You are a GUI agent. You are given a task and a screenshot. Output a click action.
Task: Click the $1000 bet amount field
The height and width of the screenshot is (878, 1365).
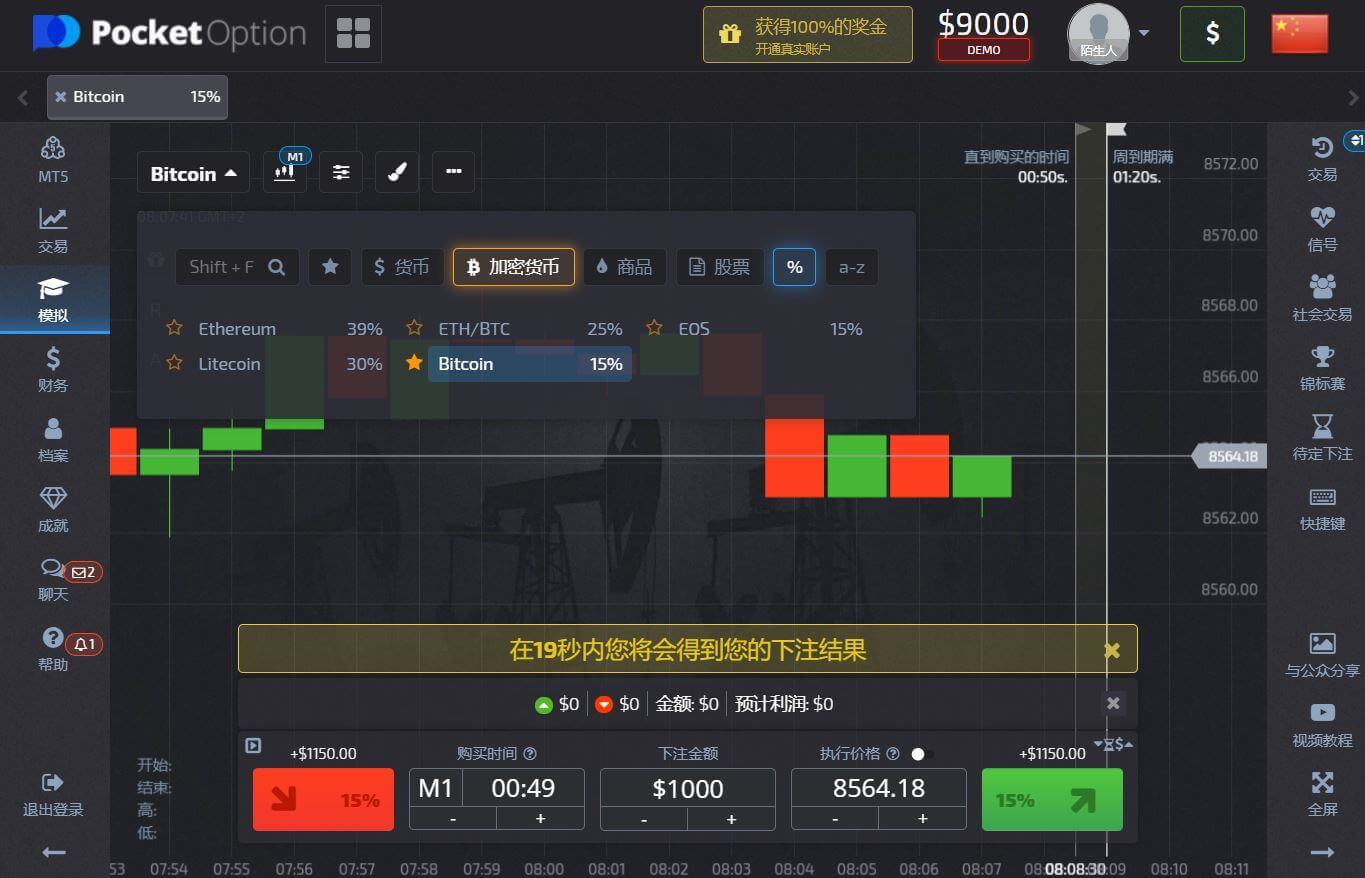(687, 788)
